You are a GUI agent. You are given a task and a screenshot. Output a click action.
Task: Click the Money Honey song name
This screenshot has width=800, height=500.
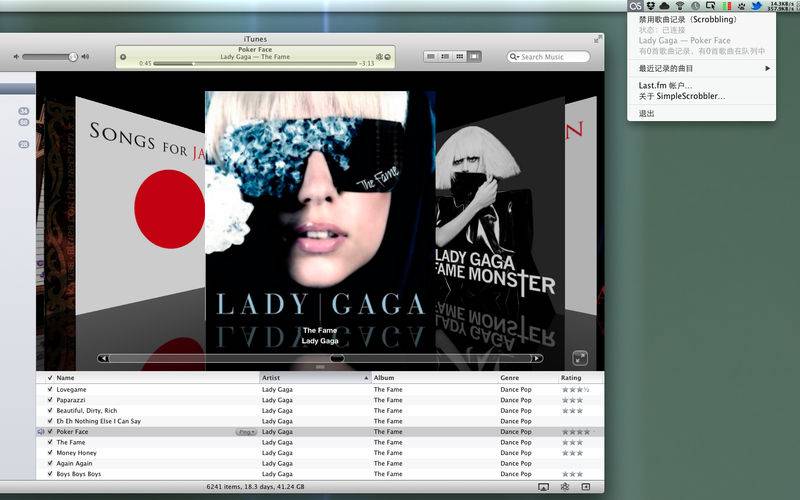pos(77,453)
